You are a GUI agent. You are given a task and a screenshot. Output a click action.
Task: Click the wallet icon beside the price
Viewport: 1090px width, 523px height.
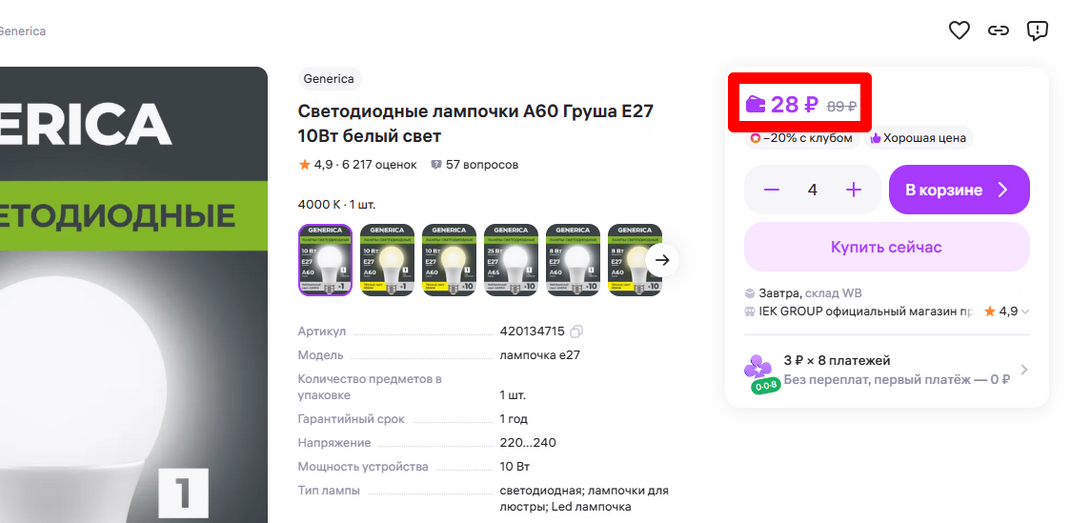pos(756,104)
